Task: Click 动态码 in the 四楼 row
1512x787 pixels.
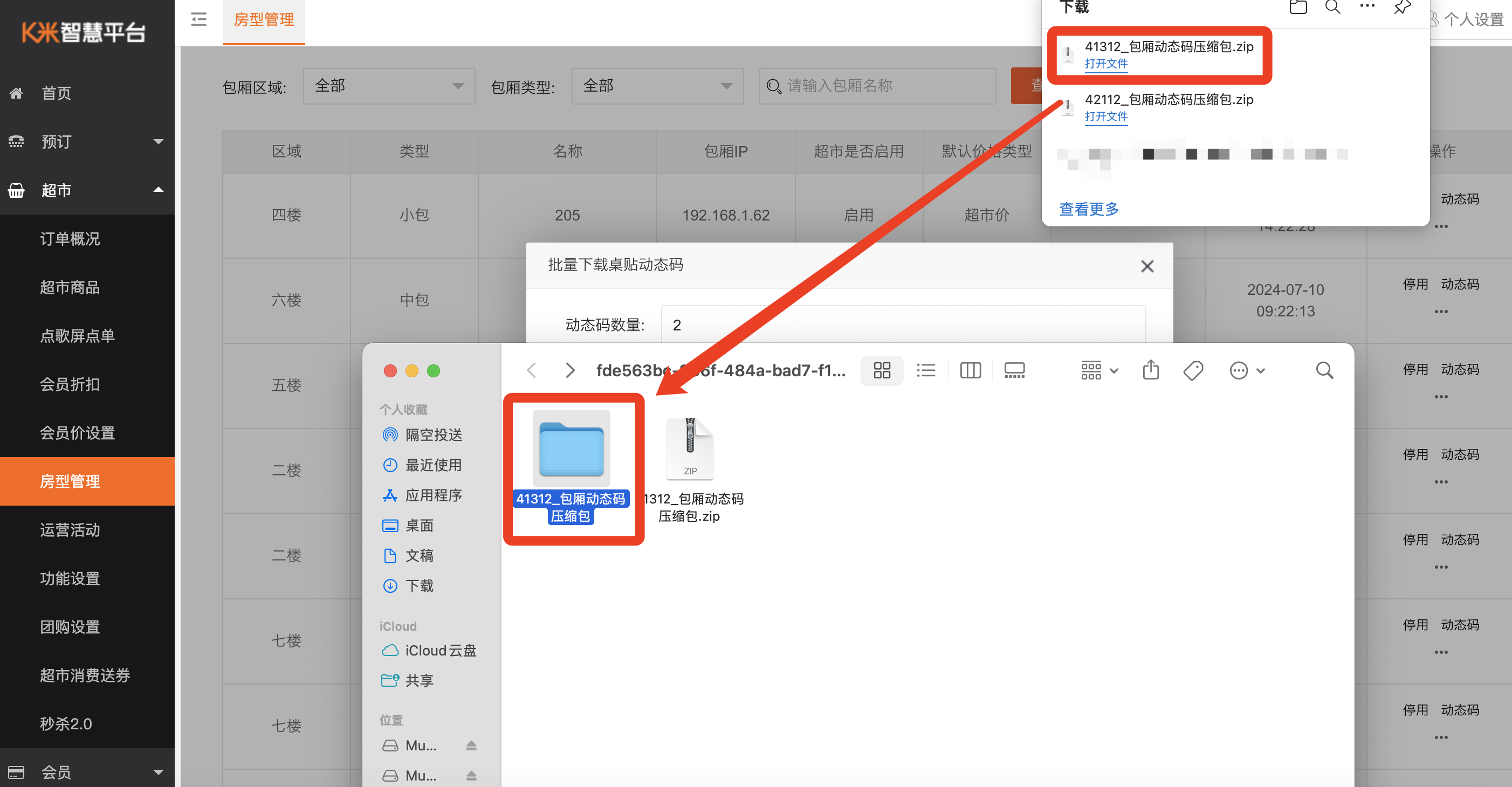Action: pos(1460,199)
